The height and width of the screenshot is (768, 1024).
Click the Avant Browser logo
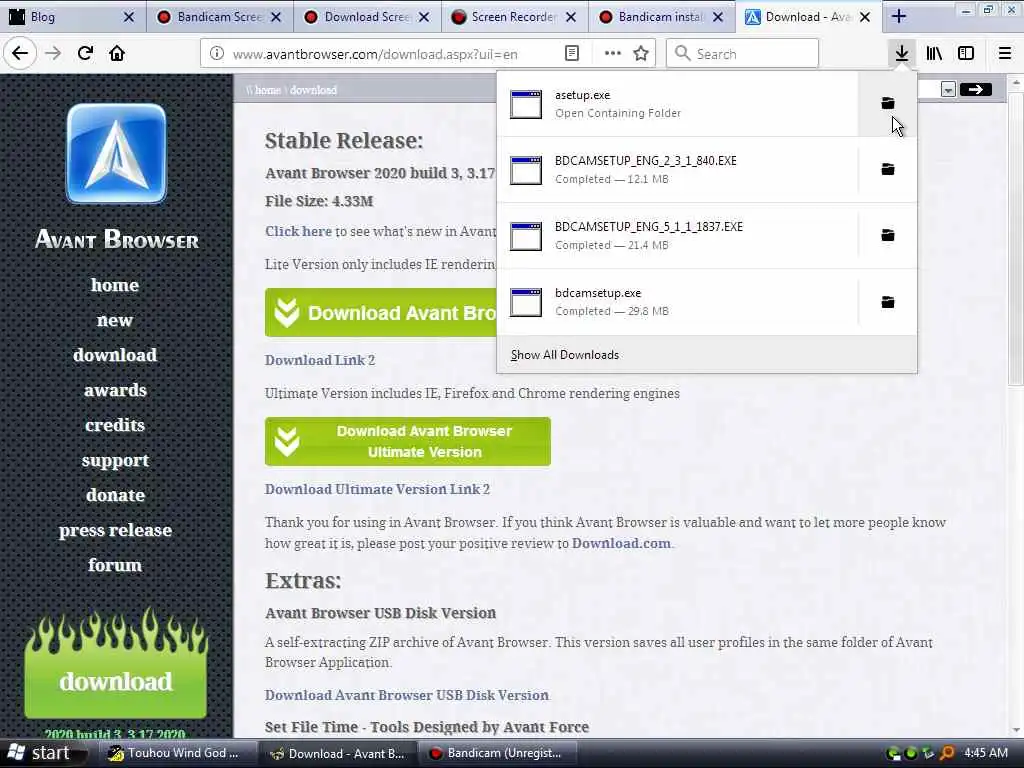point(116,154)
